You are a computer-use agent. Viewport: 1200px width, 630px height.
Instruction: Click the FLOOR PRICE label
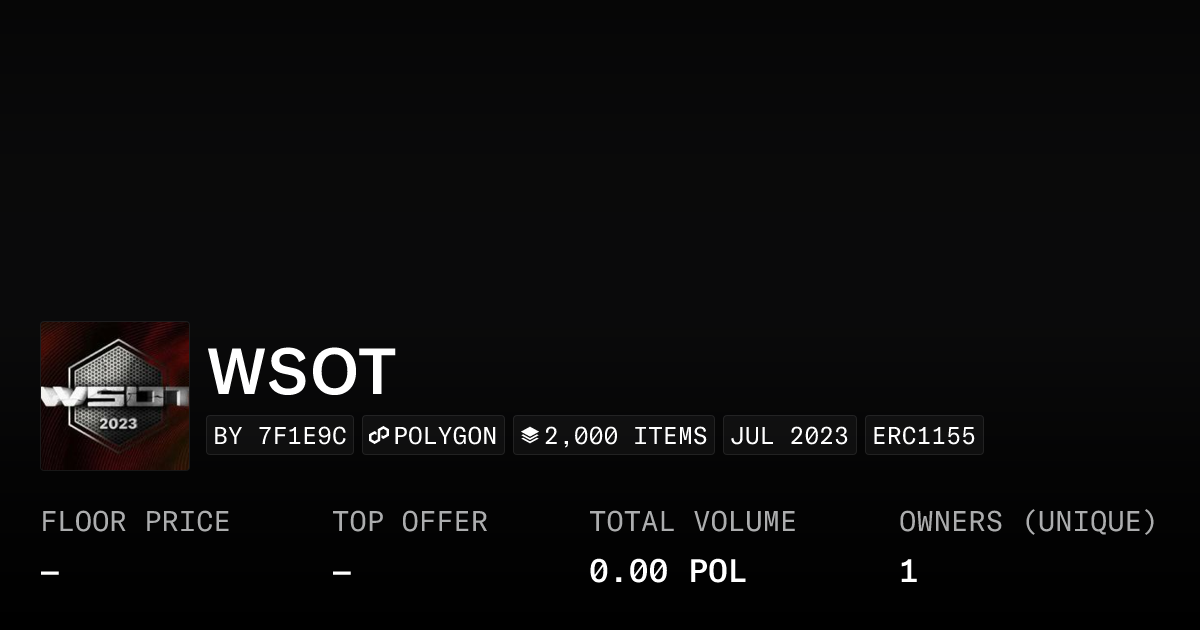click(135, 522)
